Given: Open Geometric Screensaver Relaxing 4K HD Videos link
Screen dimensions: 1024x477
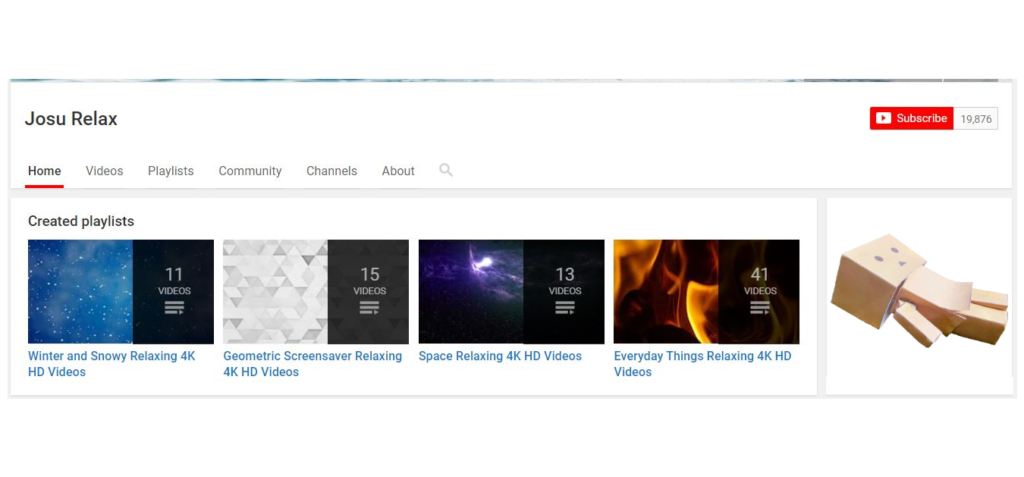Looking at the screenshot, I should [313, 364].
